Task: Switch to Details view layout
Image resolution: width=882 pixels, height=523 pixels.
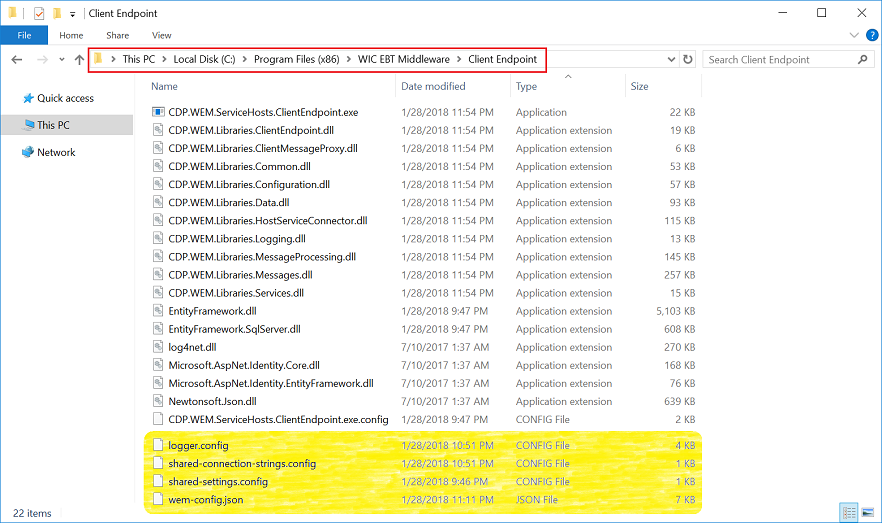Action: pos(849,513)
